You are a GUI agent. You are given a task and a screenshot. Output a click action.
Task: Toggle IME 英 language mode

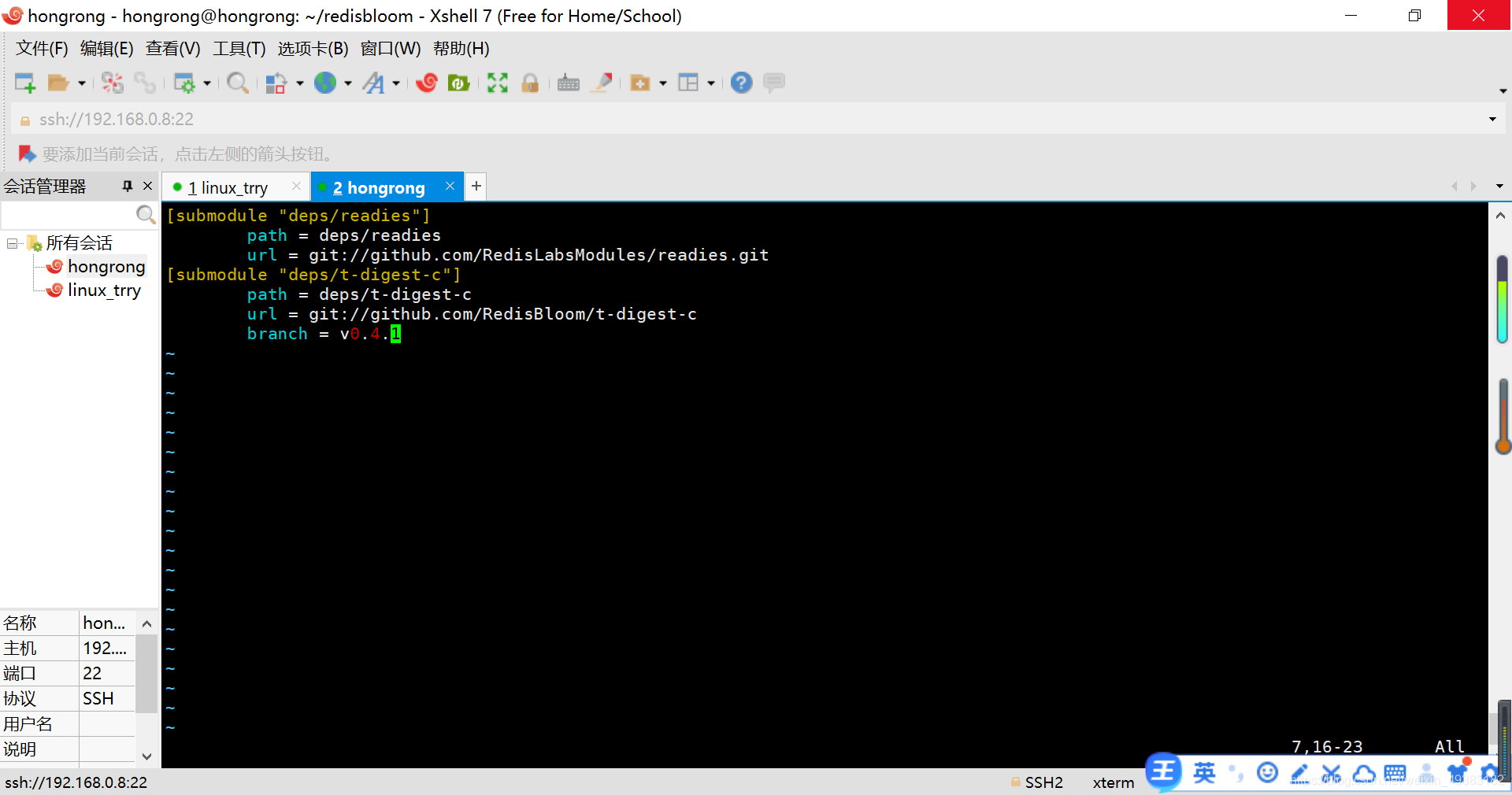tap(1203, 773)
